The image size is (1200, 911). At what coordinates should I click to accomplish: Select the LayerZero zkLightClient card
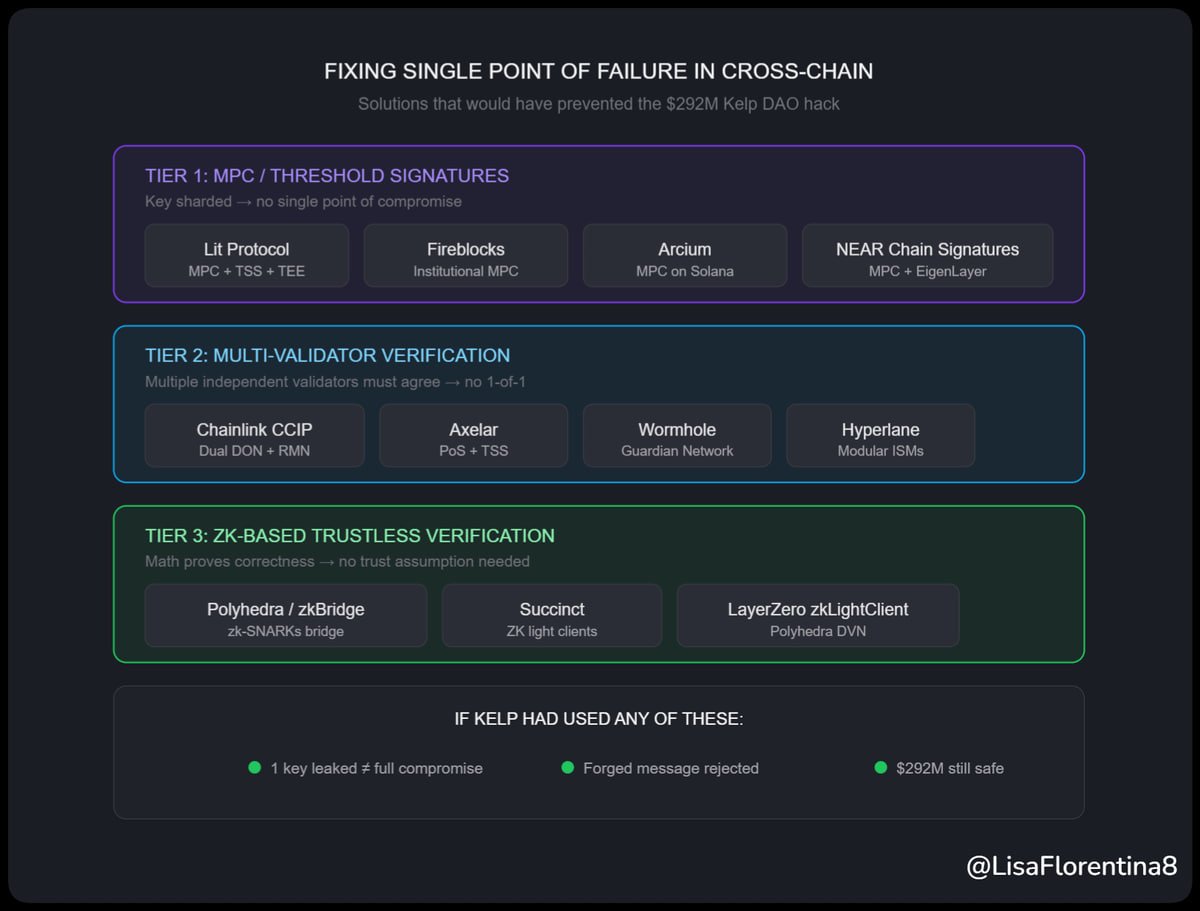818,616
